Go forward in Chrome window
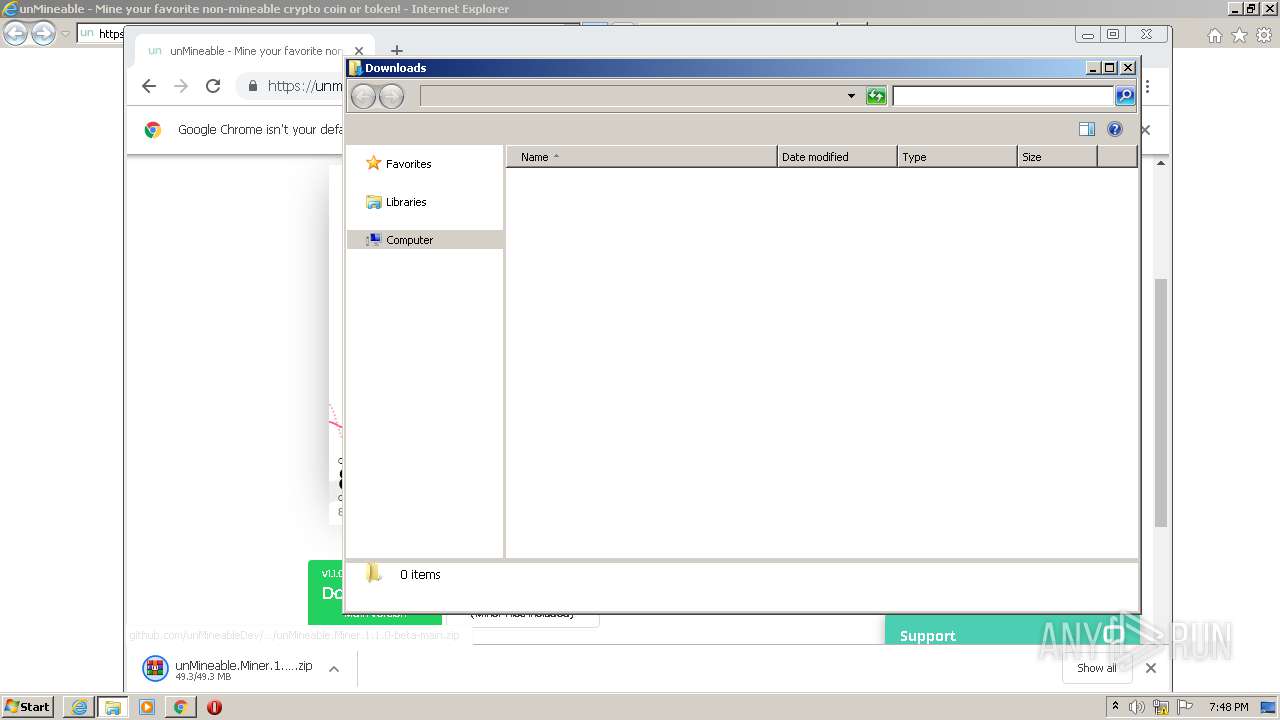 tap(181, 86)
